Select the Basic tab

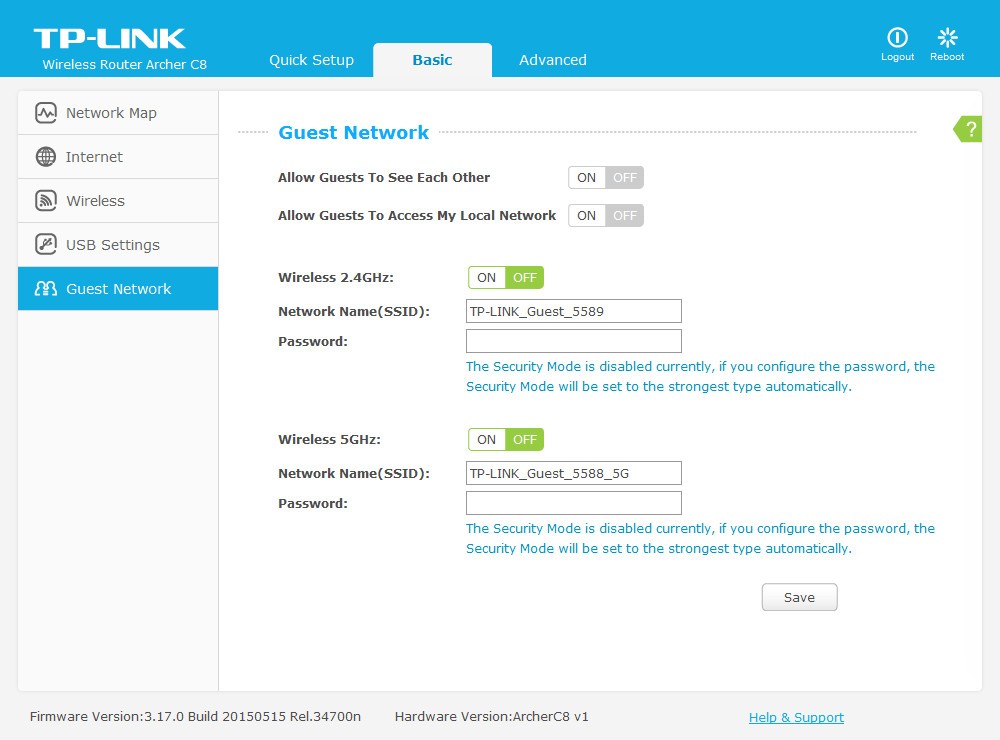click(432, 60)
